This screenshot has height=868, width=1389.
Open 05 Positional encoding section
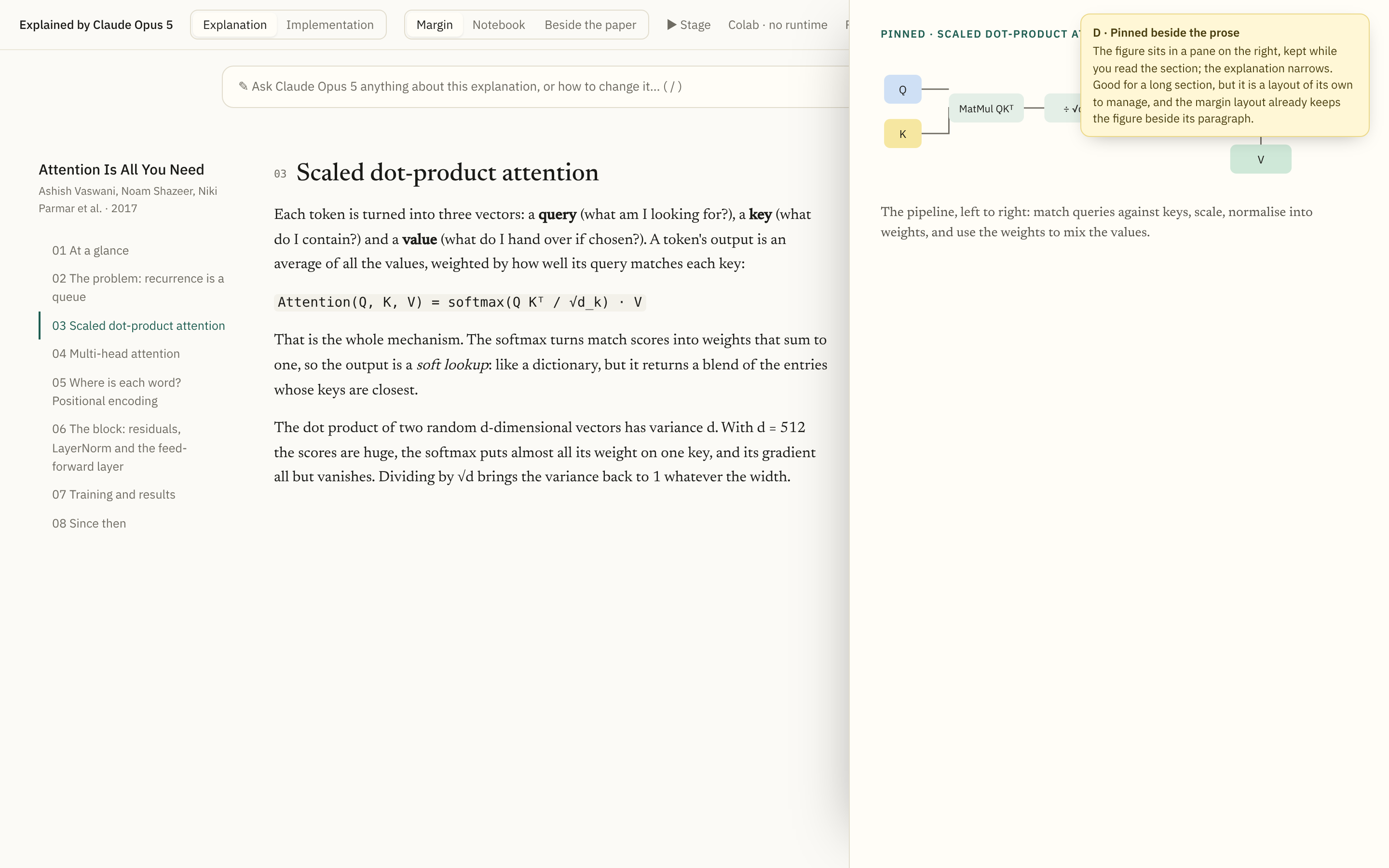click(117, 392)
